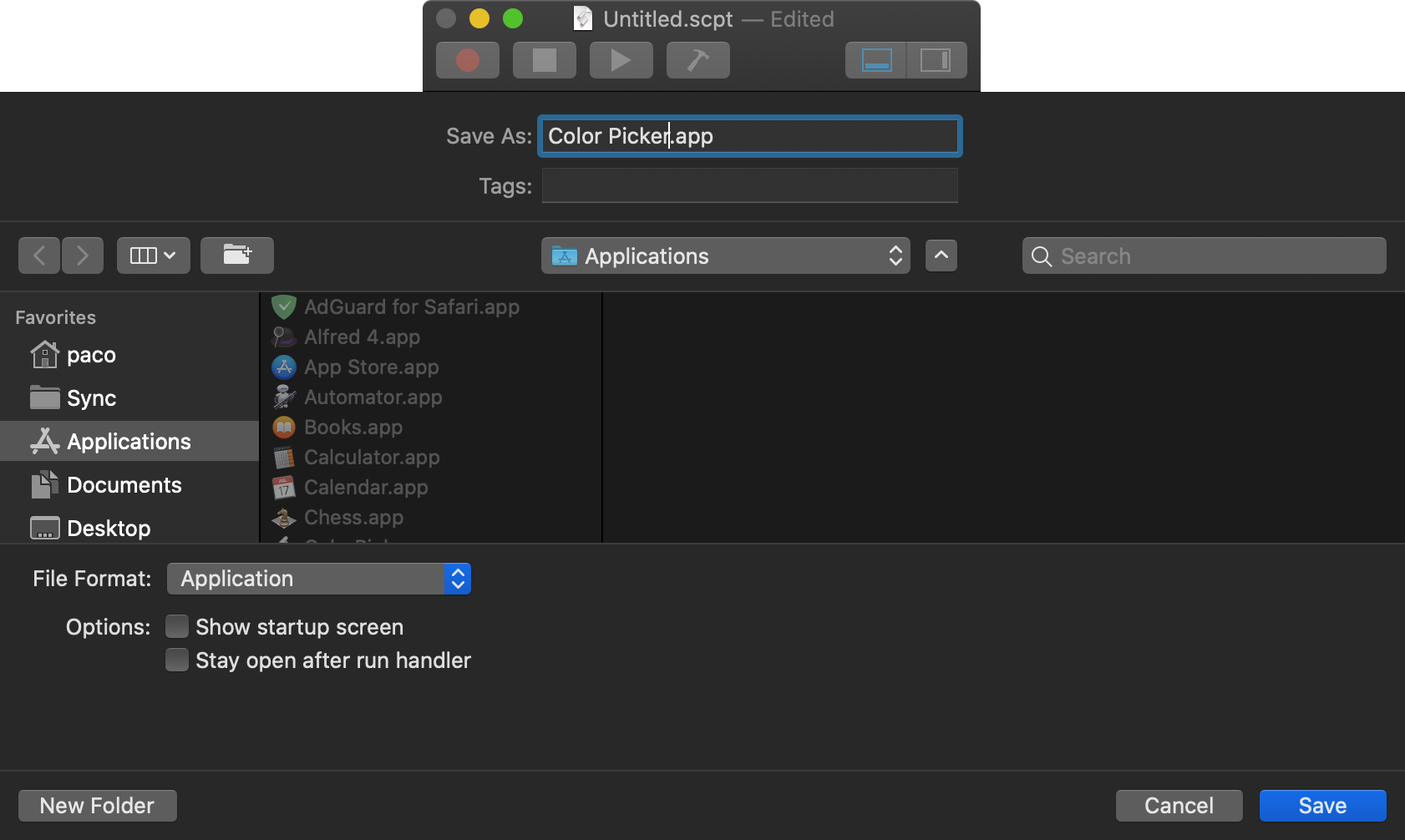The width and height of the screenshot is (1405, 840).
Task: Save the script as an application
Action: pyautogui.click(x=1321, y=805)
